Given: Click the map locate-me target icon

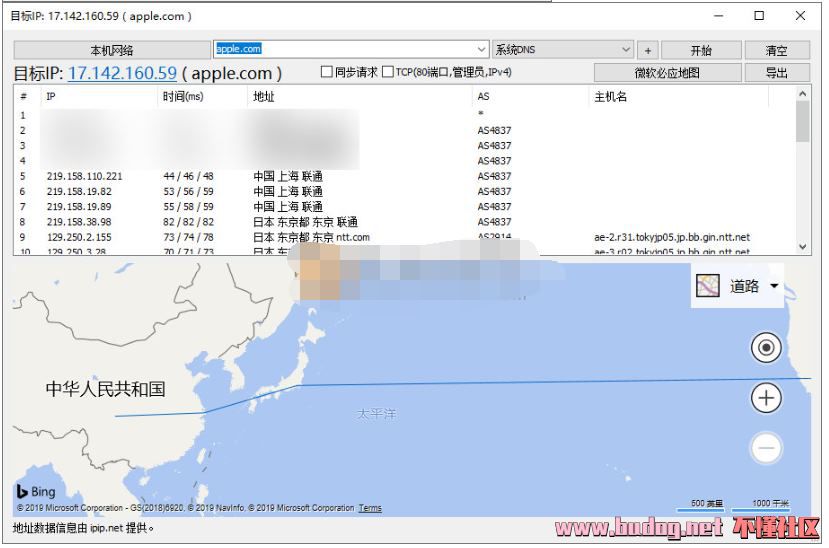Looking at the screenshot, I should click(x=766, y=348).
